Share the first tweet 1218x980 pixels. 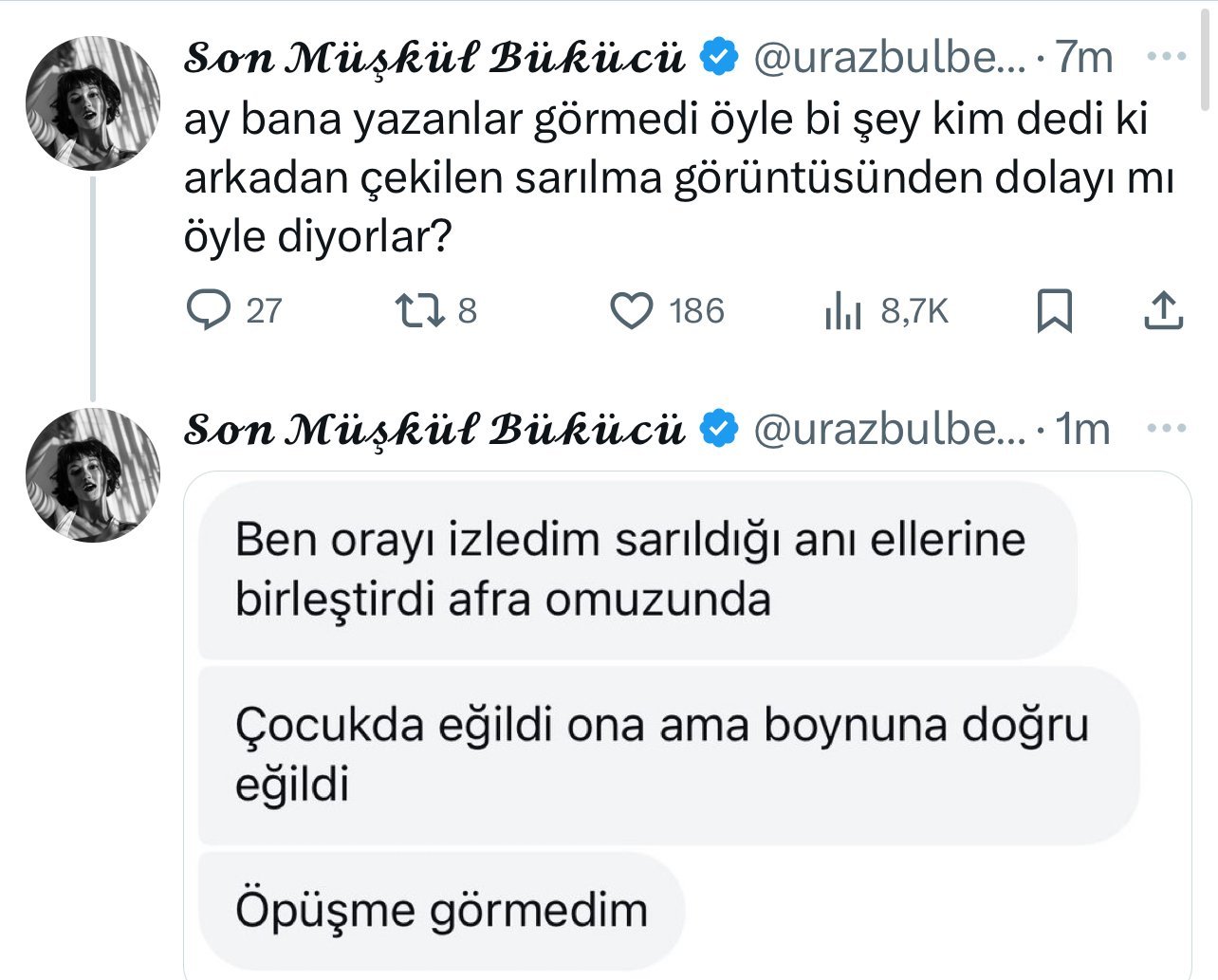click(x=1163, y=310)
